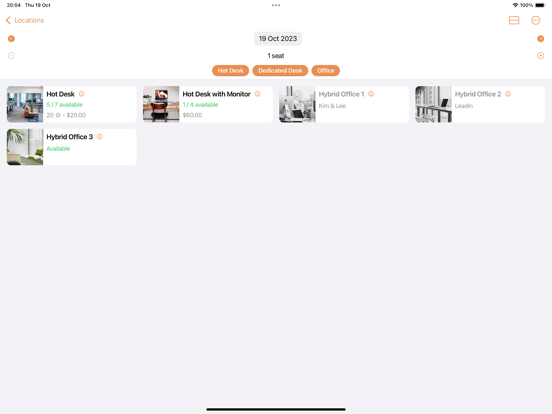Viewport: 552px width, 414px height.
Task: Toggle the Hot Desk filter chip
Action: click(230, 70)
